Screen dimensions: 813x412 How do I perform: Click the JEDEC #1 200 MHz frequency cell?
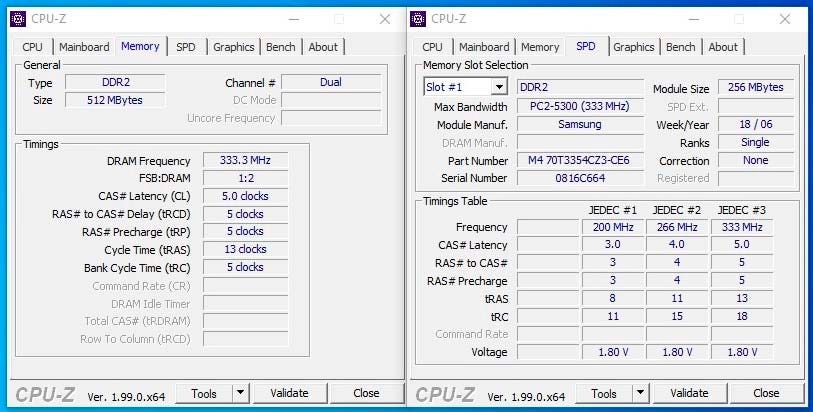point(613,227)
